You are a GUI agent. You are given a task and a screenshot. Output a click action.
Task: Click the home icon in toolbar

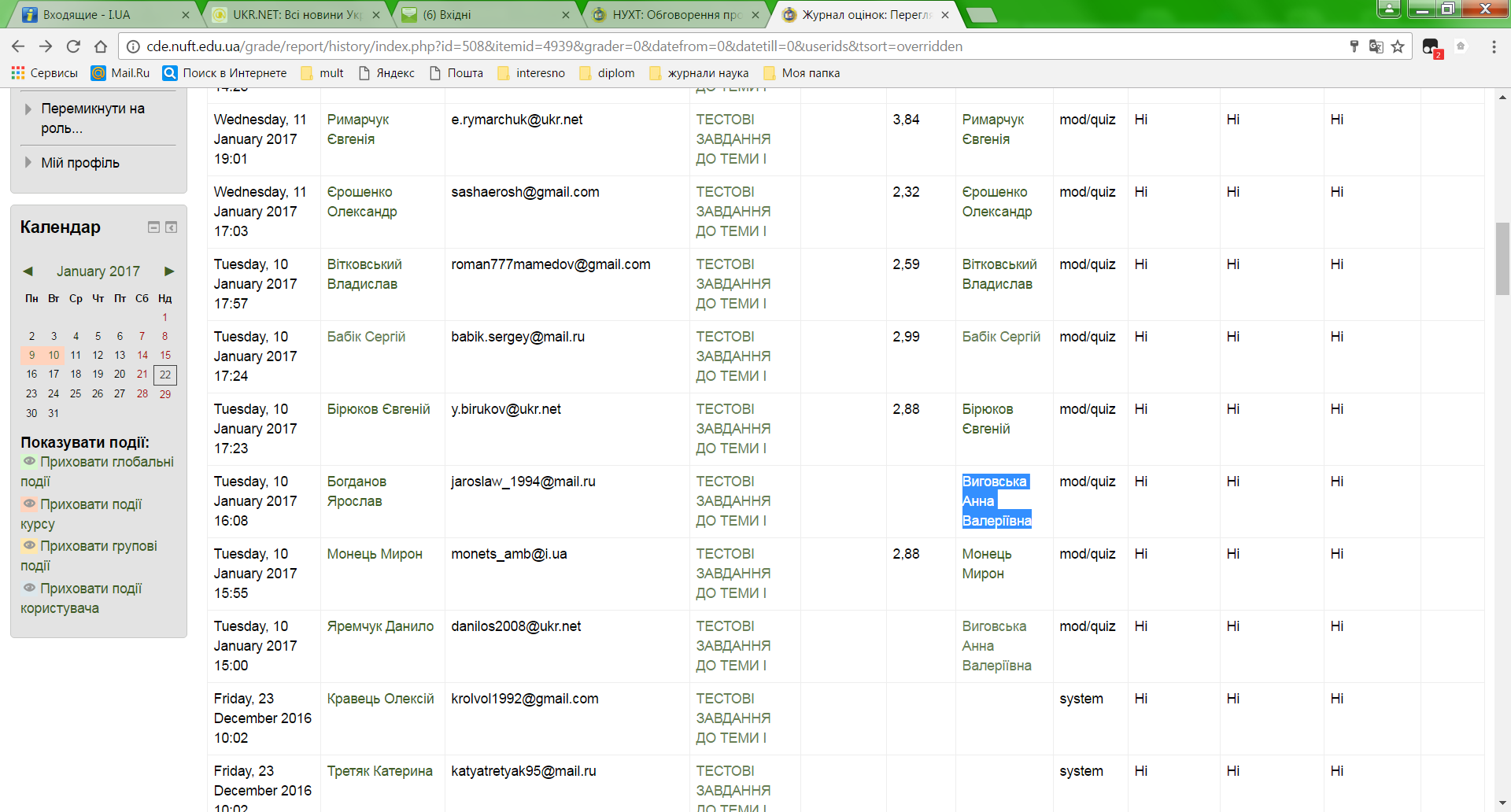tap(101, 46)
